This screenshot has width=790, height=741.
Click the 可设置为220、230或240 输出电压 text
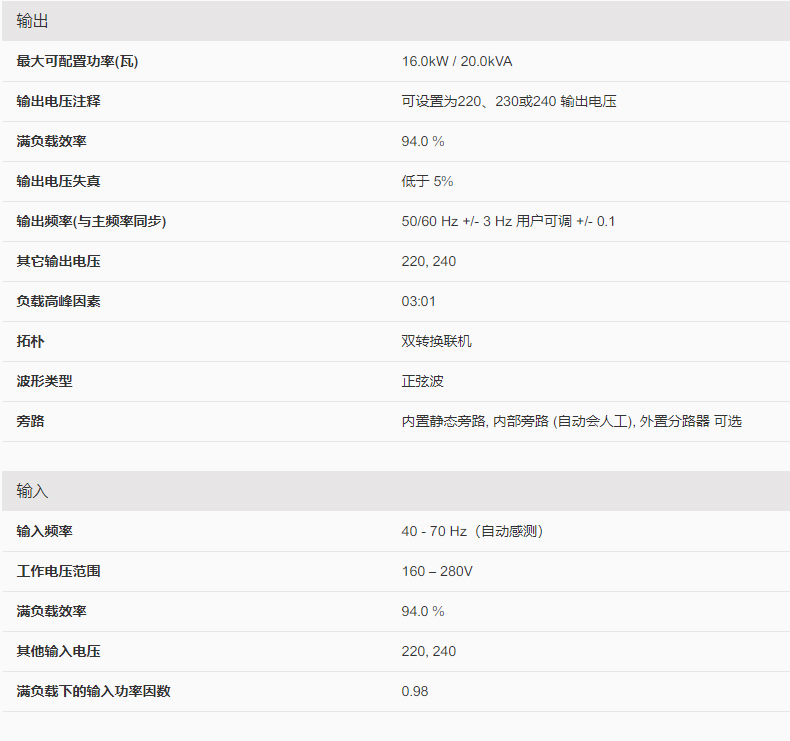[x=509, y=101]
